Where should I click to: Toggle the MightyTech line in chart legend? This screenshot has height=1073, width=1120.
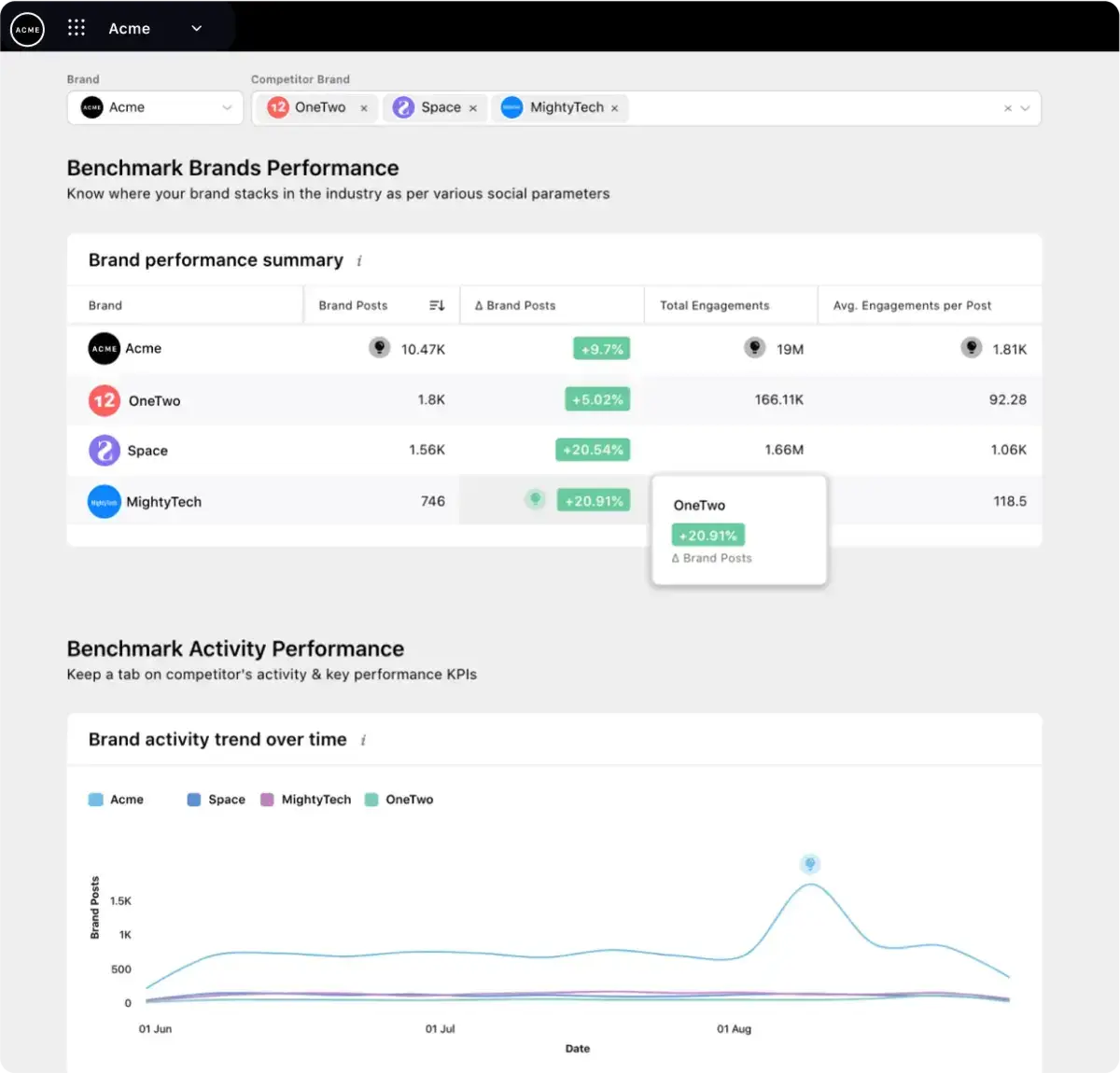[x=271, y=800]
